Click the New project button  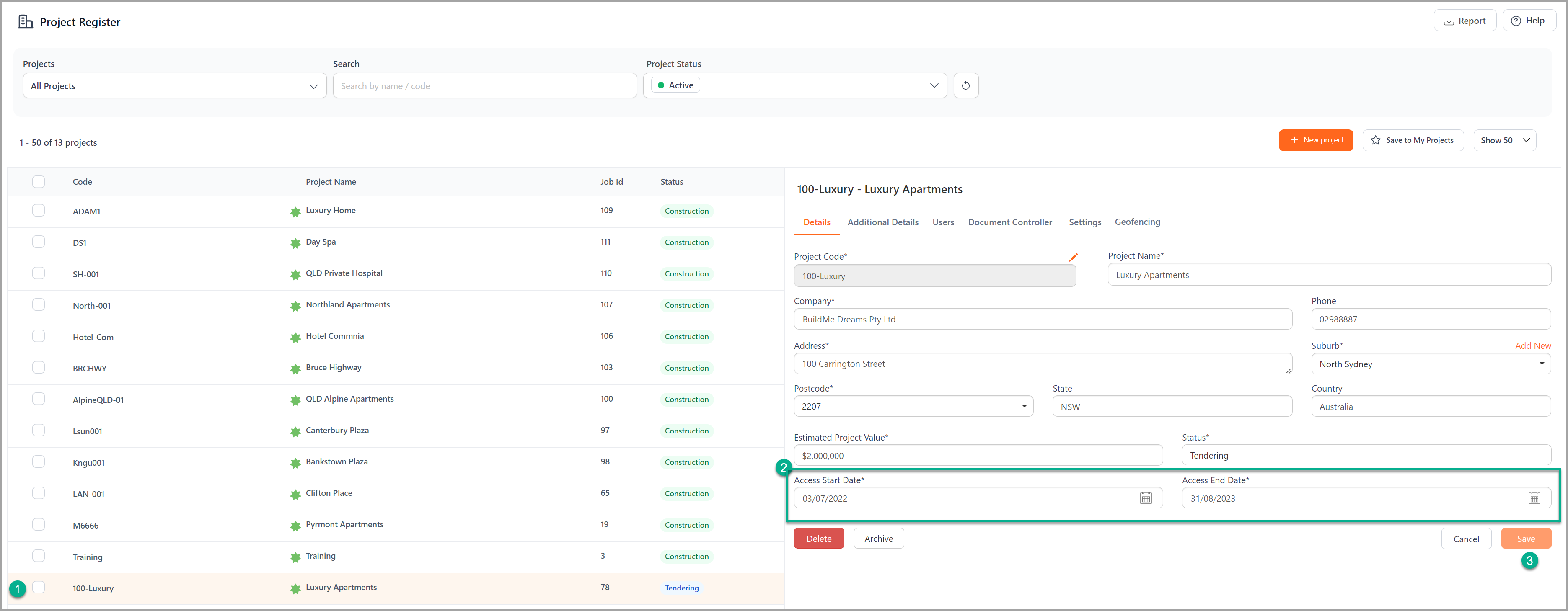(1315, 140)
